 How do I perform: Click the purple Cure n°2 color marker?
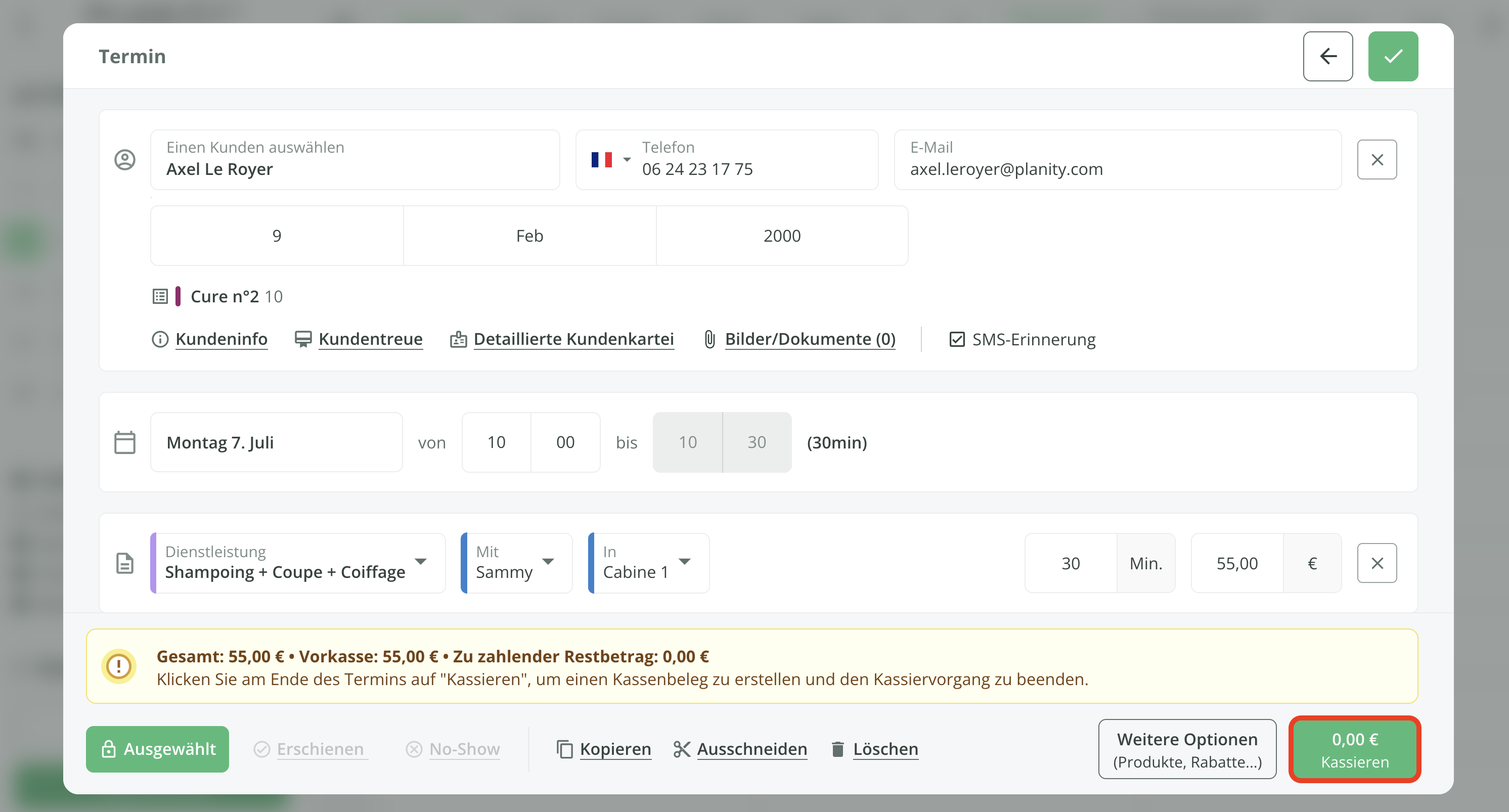point(178,296)
